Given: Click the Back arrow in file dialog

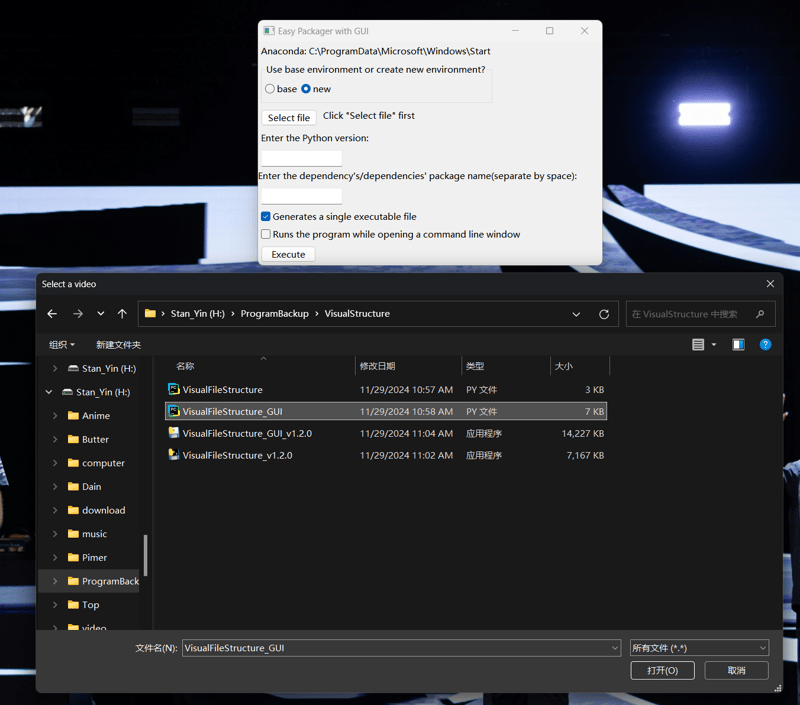Looking at the screenshot, I should coord(53,314).
